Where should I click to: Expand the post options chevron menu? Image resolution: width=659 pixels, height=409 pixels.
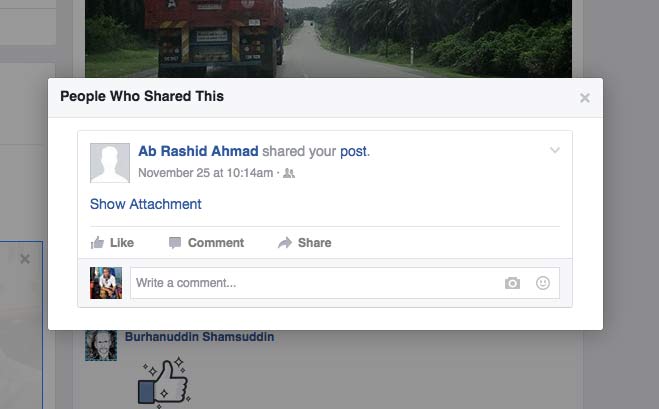point(555,150)
